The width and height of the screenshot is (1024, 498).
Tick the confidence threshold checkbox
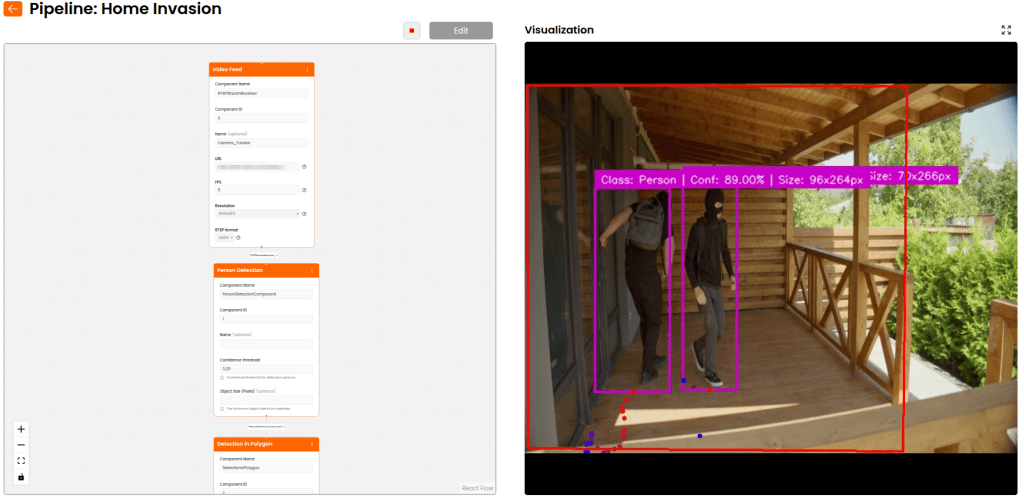click(x=222, y=377)
